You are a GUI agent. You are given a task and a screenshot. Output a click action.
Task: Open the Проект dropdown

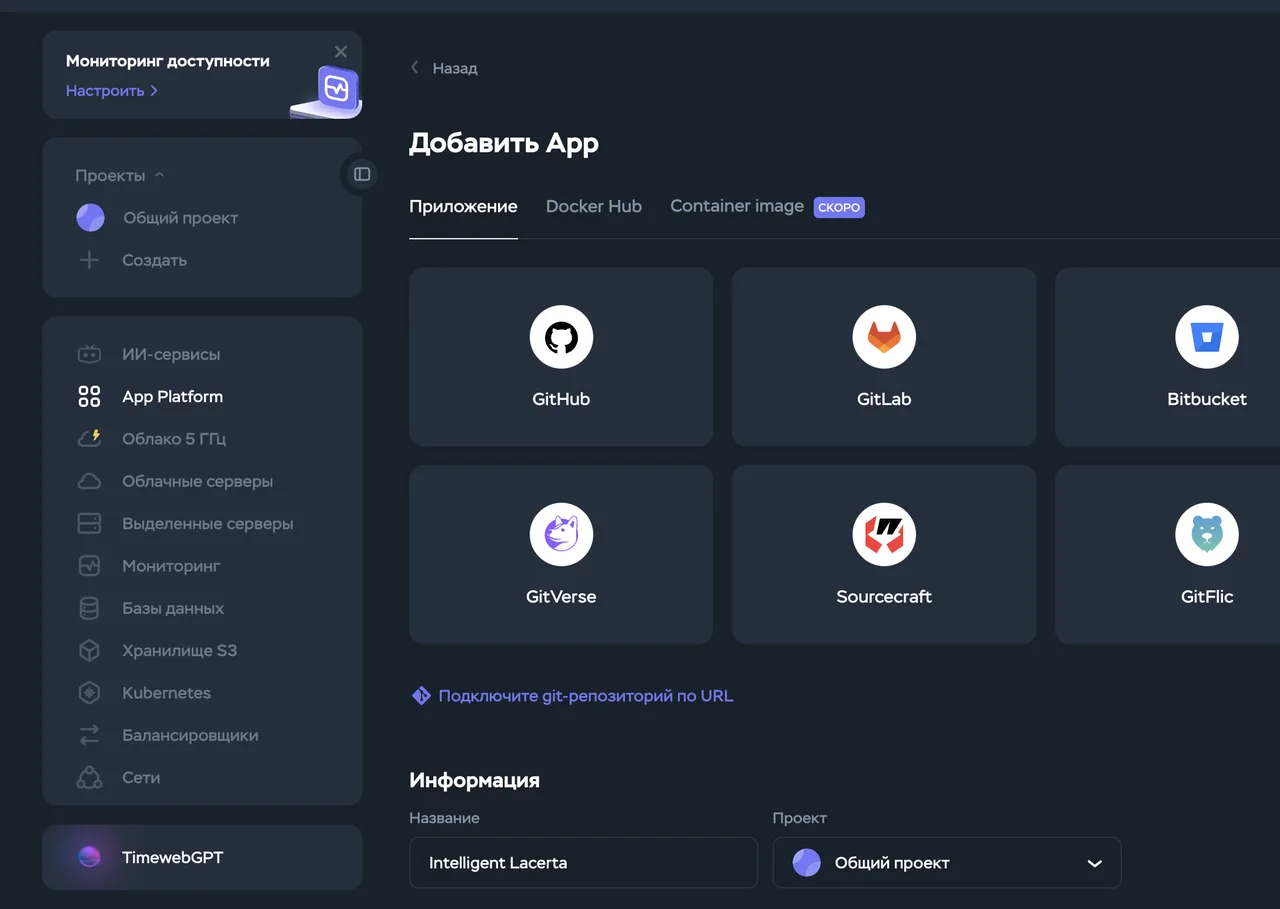click(x=947, y=862)
